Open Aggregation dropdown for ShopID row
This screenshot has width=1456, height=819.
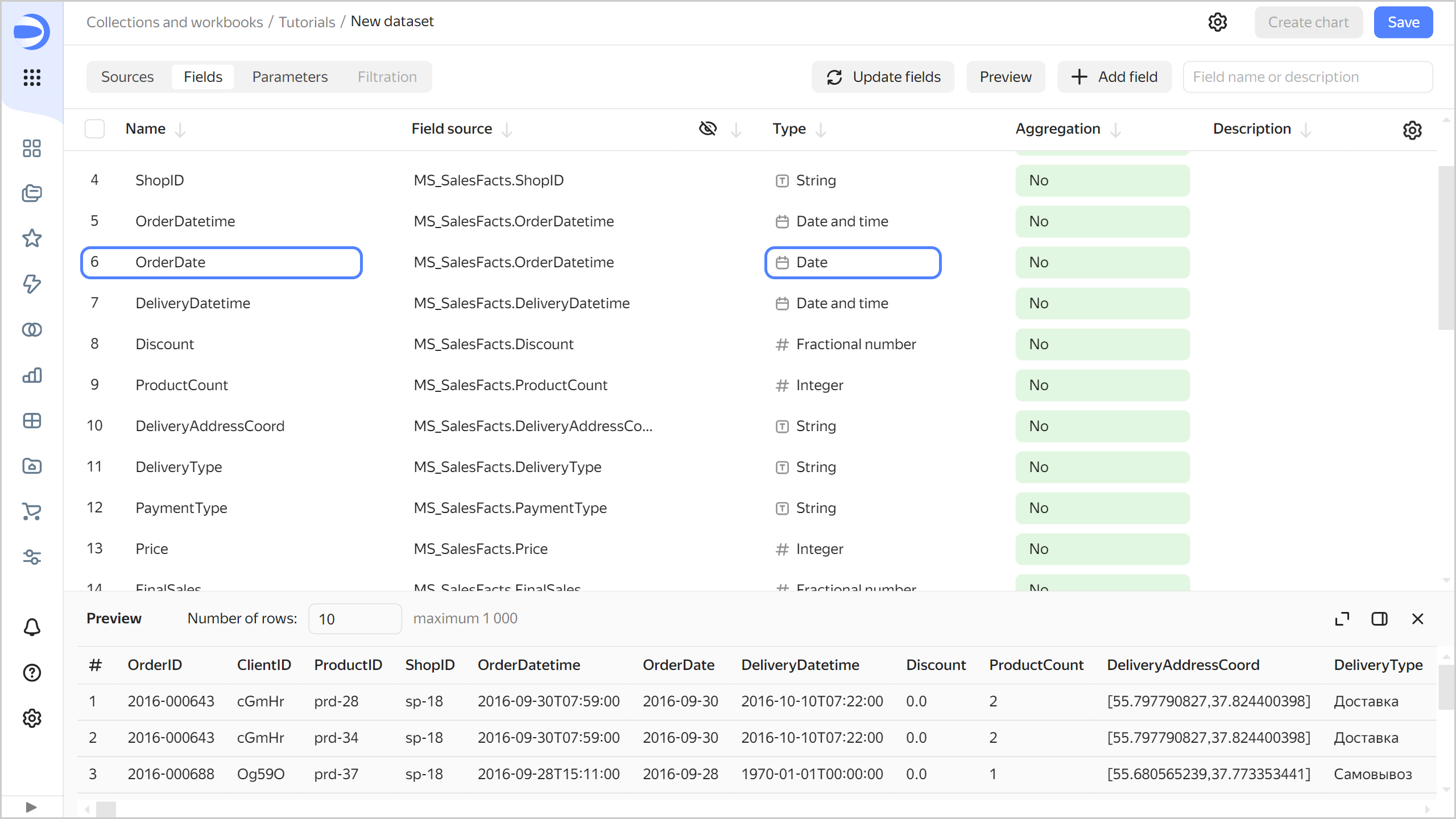coord(1102,181)
